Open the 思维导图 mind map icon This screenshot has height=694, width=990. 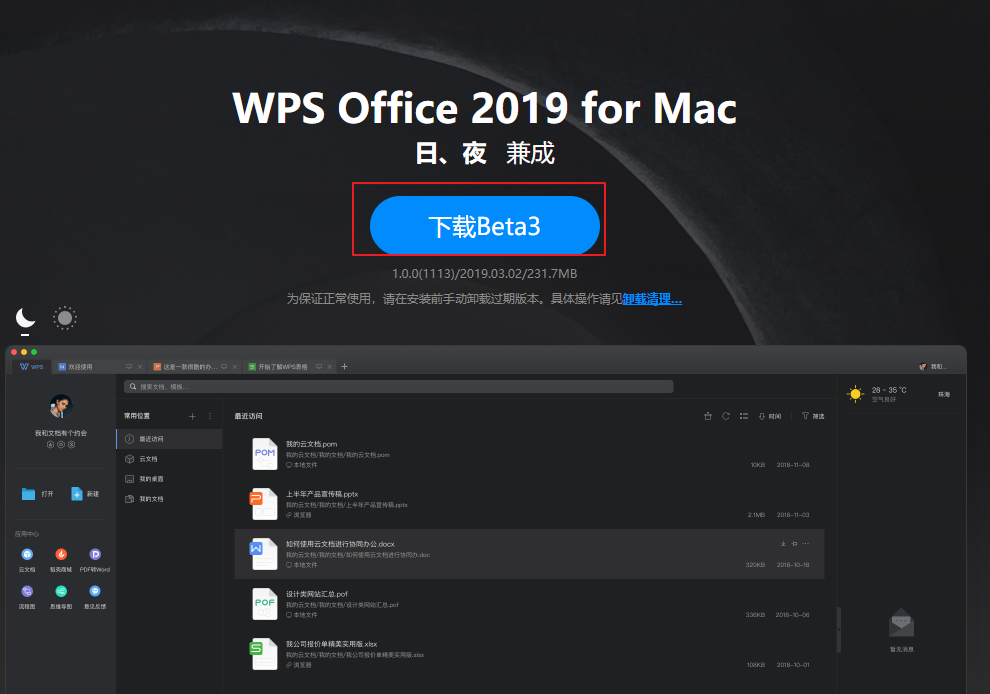[x=61, y=592]
